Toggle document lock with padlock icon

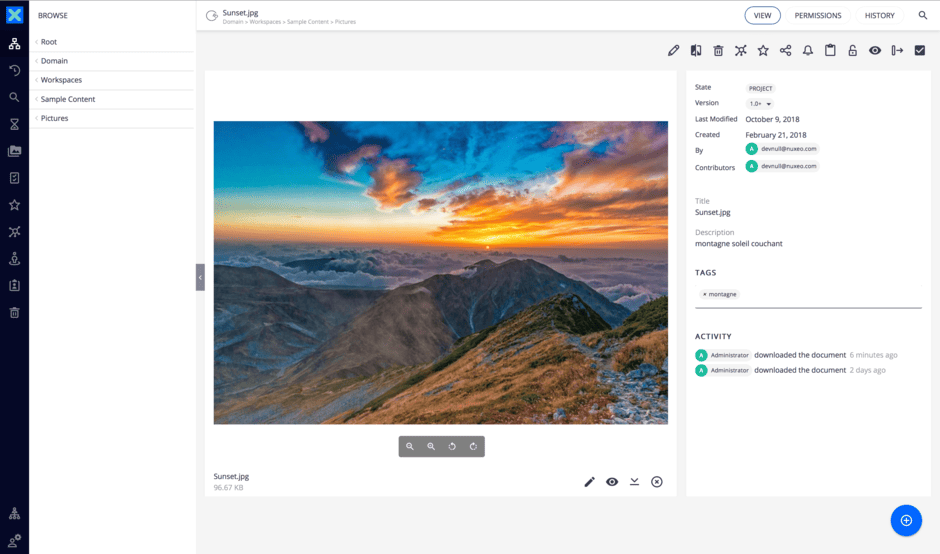pos(852,50)
